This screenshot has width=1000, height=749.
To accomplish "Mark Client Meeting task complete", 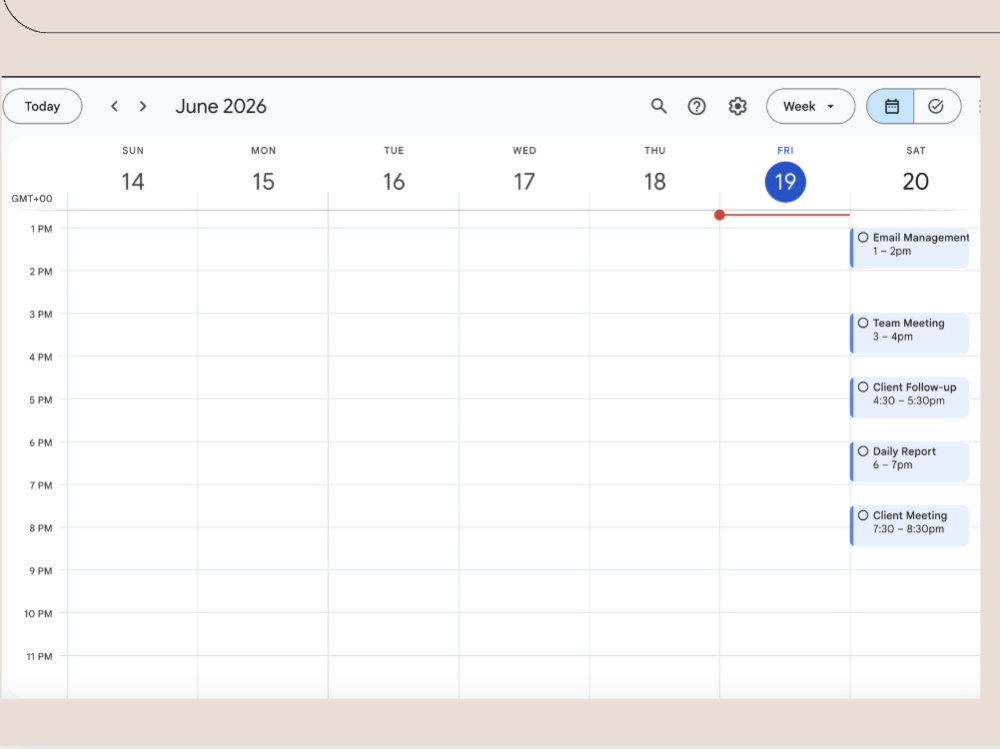I will click(x=863, y=515).
